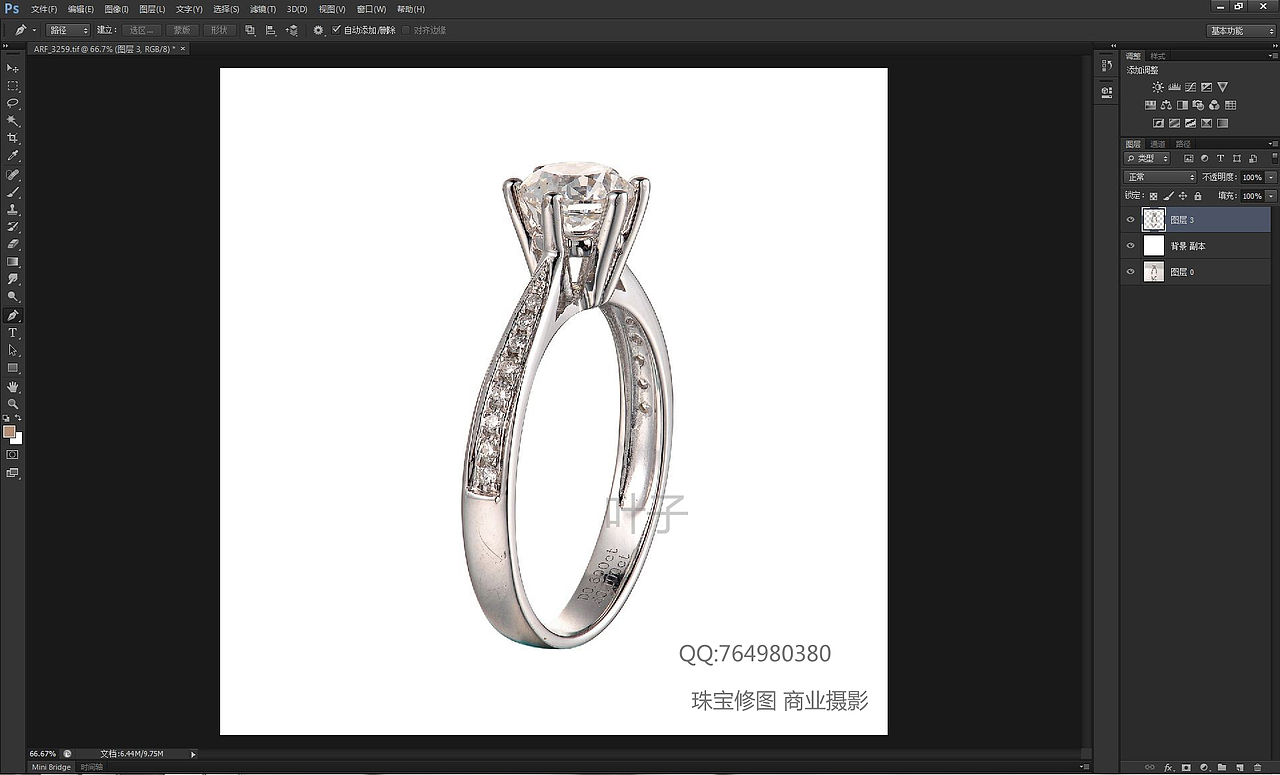Viewport: 1280px width, 775px height.
Task: Close the ARF_3259.tif document tab
Action: click(x=182, y=48)
